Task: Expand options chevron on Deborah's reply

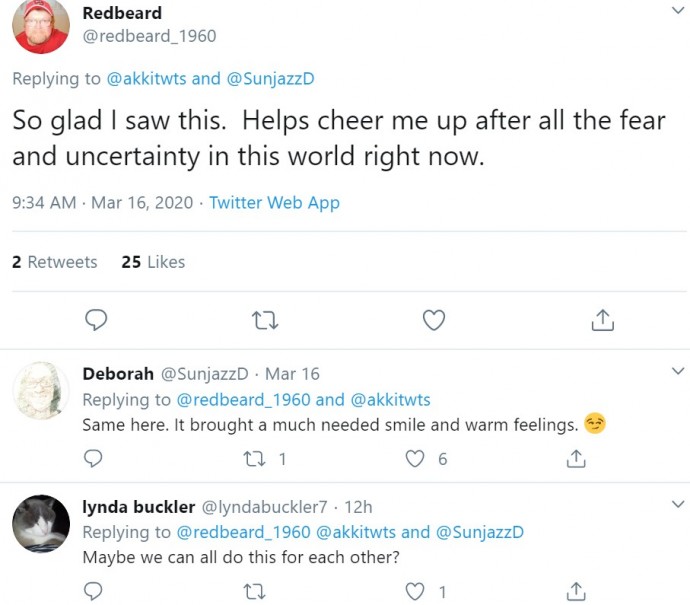Action: pyautogui.click(x=677, y=369)
